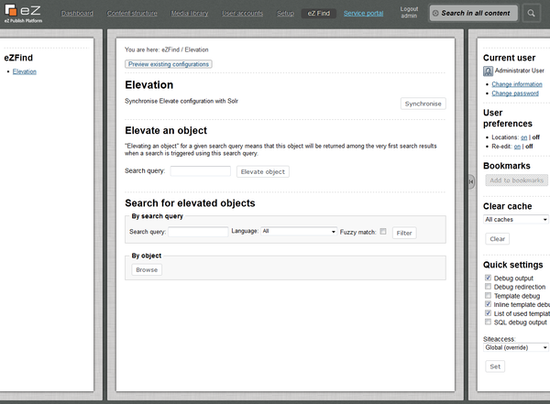Toggle Debug output checkbox

[x=488, y=278]
